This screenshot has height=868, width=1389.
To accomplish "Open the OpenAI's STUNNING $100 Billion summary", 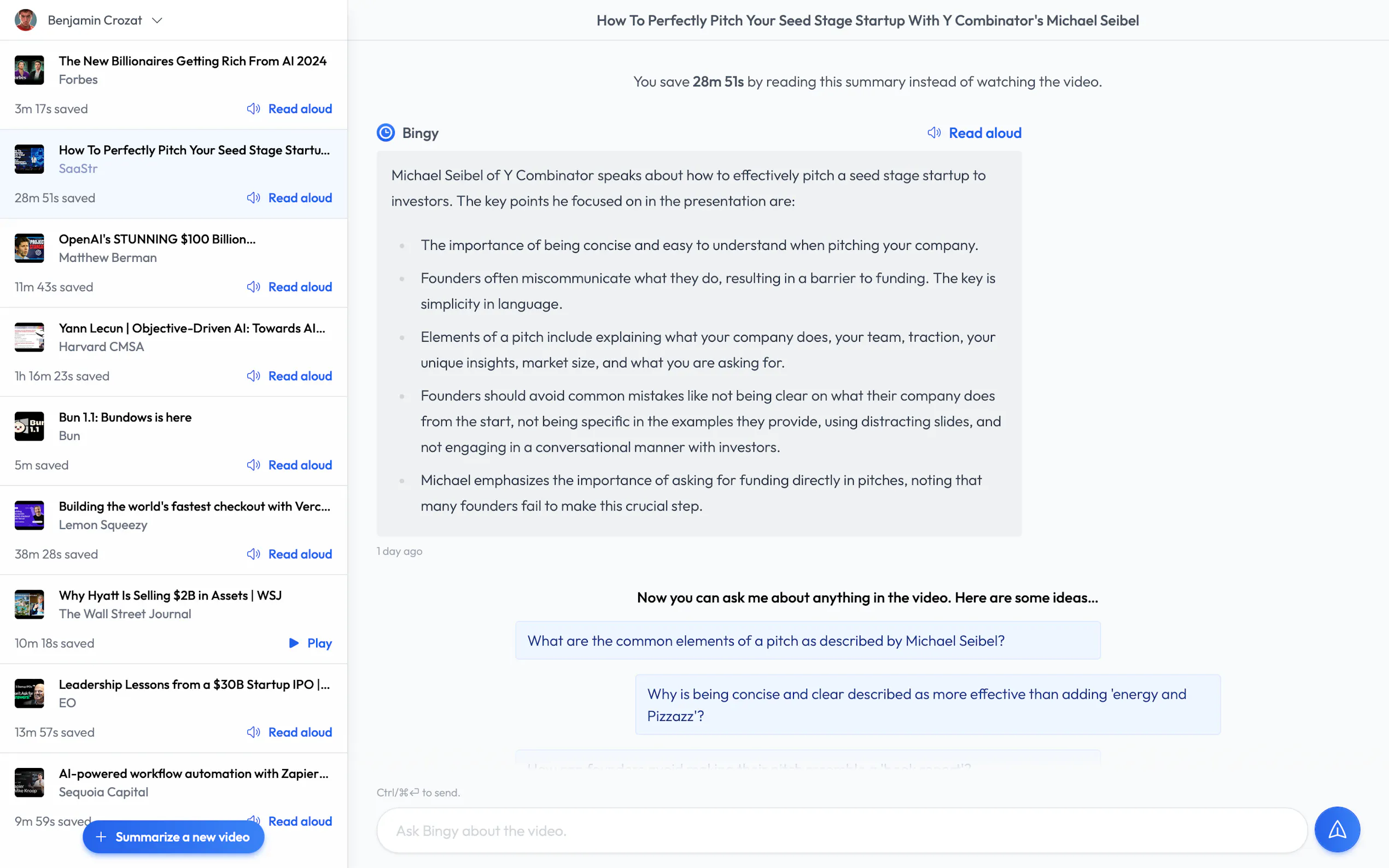I will click(157, 239).
